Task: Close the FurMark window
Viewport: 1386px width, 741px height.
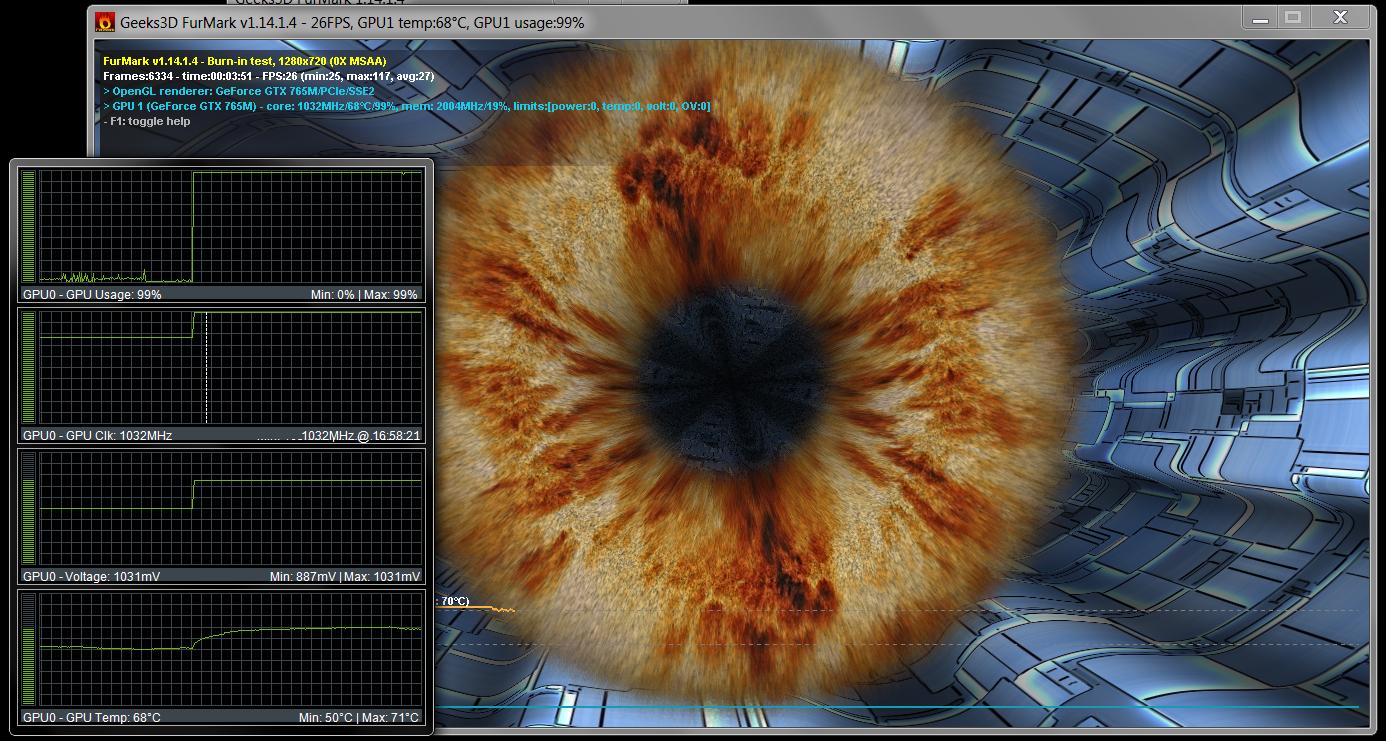Action: 1341,18
